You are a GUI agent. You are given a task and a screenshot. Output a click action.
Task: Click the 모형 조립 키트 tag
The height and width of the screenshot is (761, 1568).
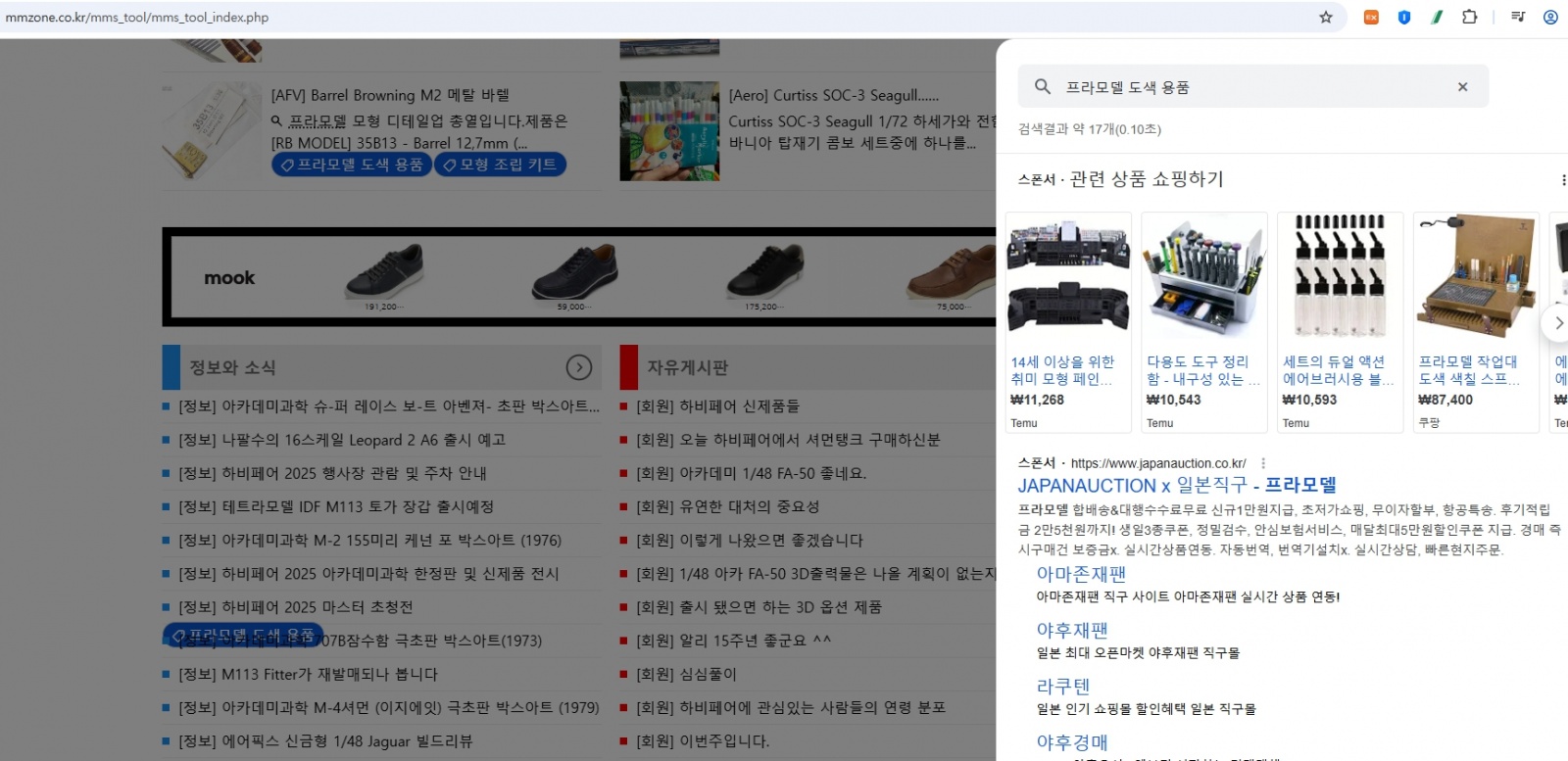coord(500,165)
